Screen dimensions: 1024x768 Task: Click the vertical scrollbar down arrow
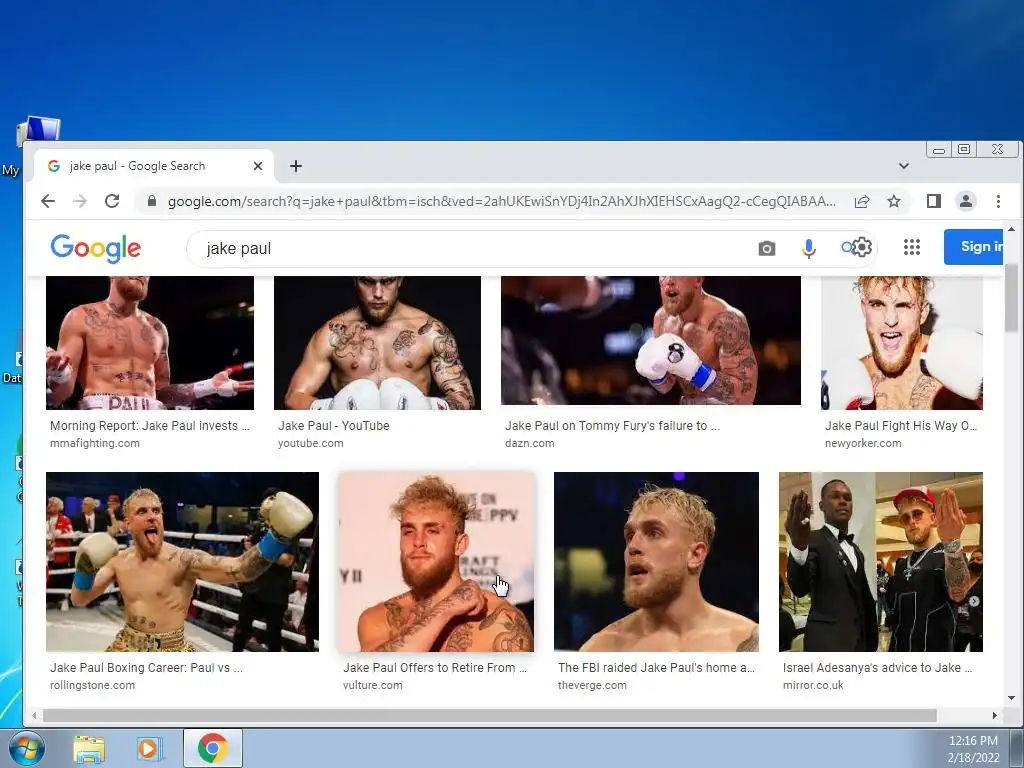1011,698
